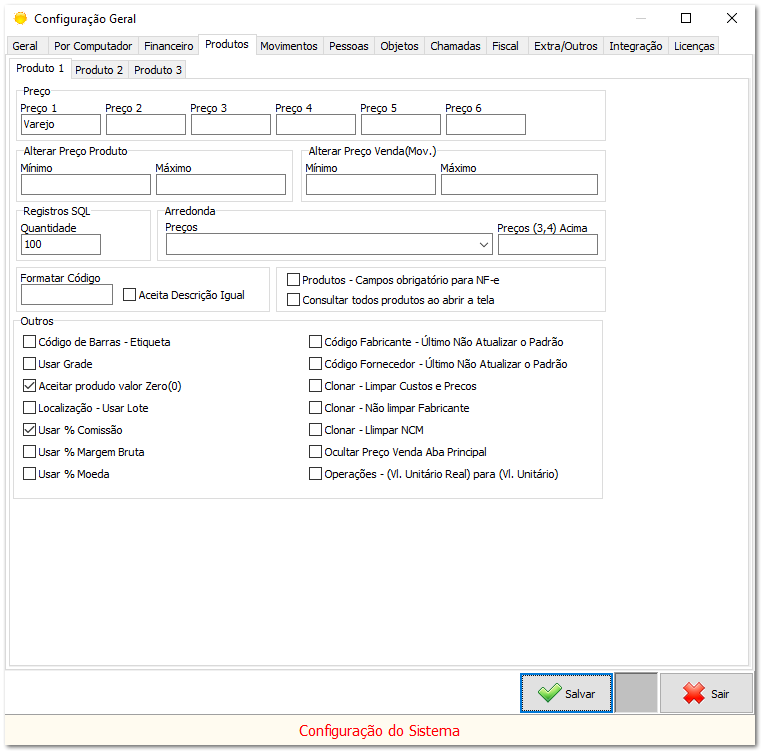Open the Licenças tab
764x754 pixels.
pos(694,46)
